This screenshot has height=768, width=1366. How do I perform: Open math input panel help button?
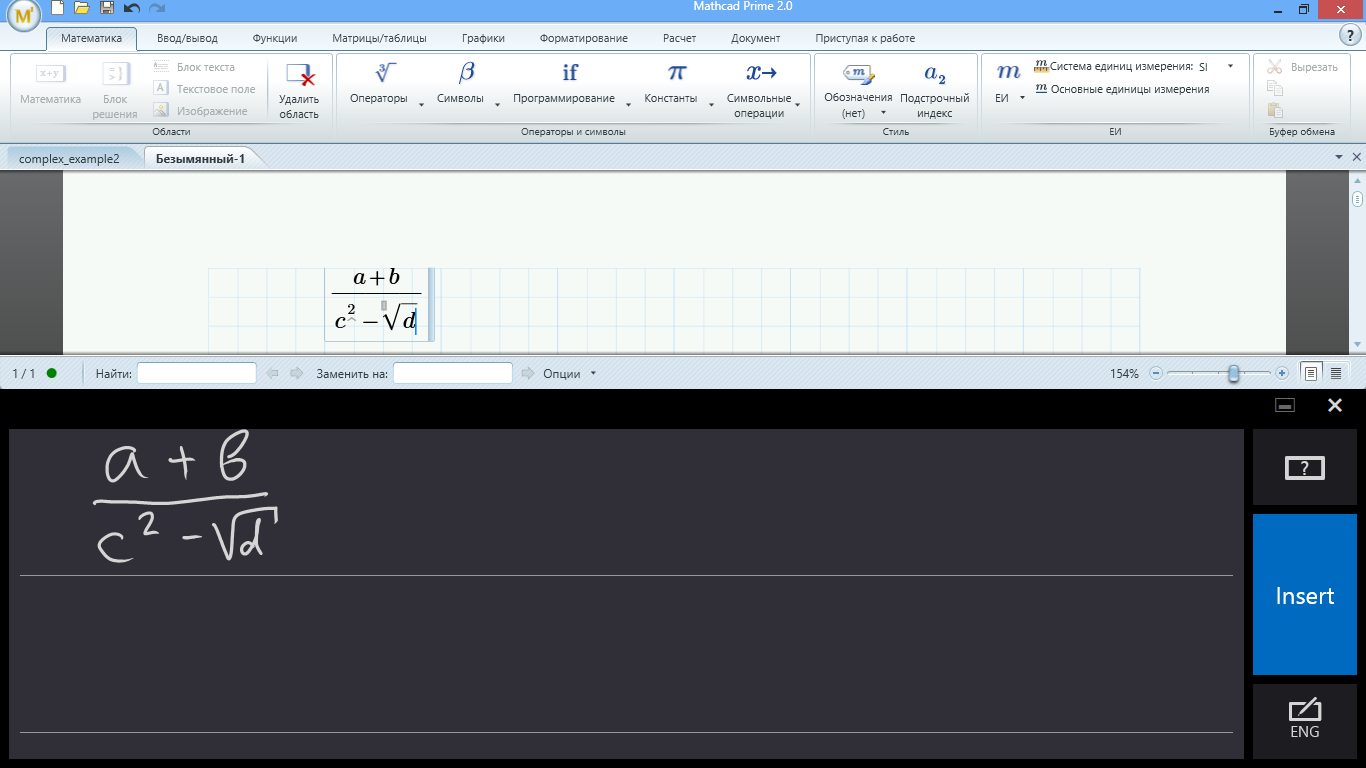1305,468
